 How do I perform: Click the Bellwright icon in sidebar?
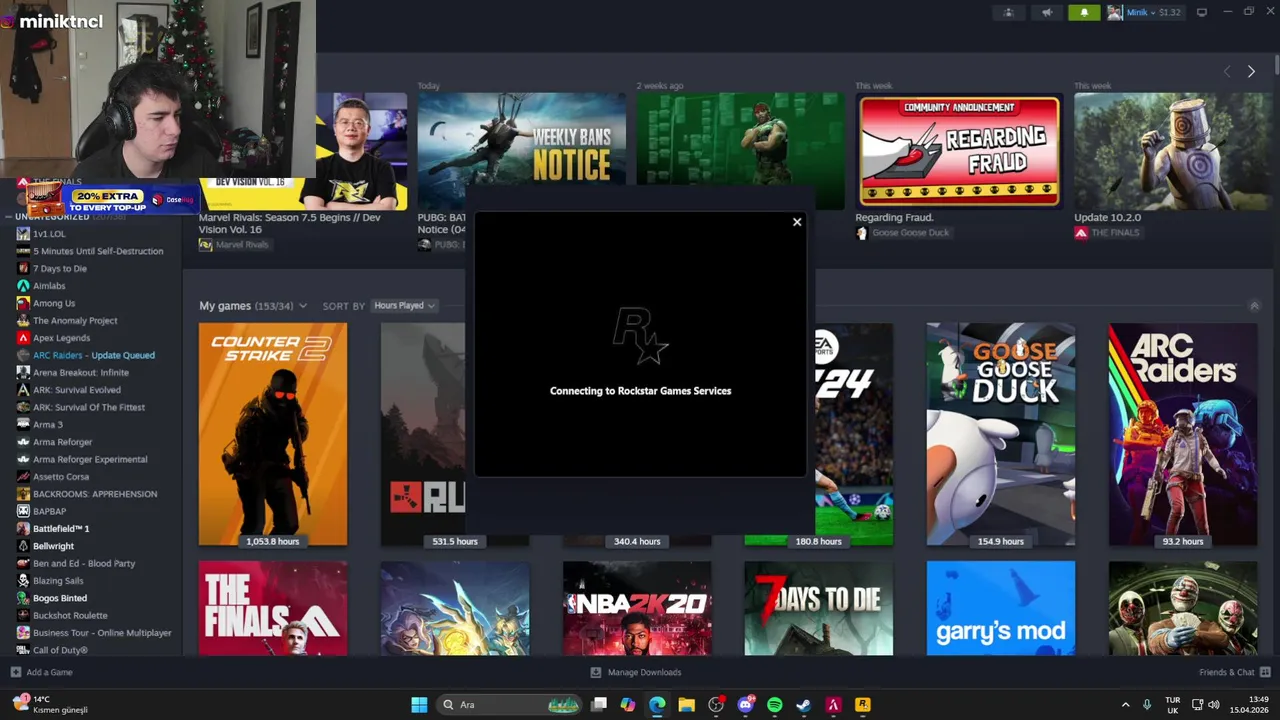(23, 546)
